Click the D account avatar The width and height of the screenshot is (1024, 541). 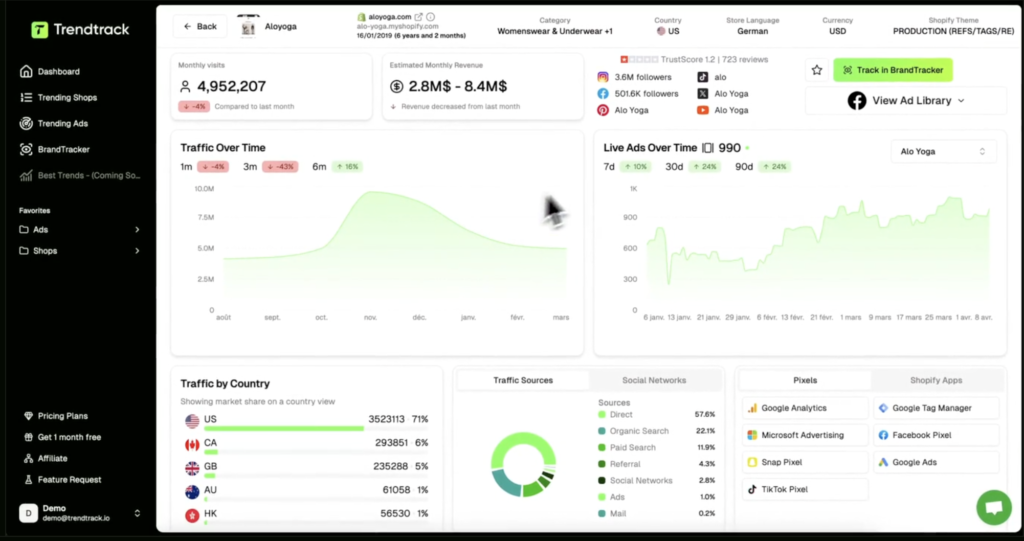28,513
